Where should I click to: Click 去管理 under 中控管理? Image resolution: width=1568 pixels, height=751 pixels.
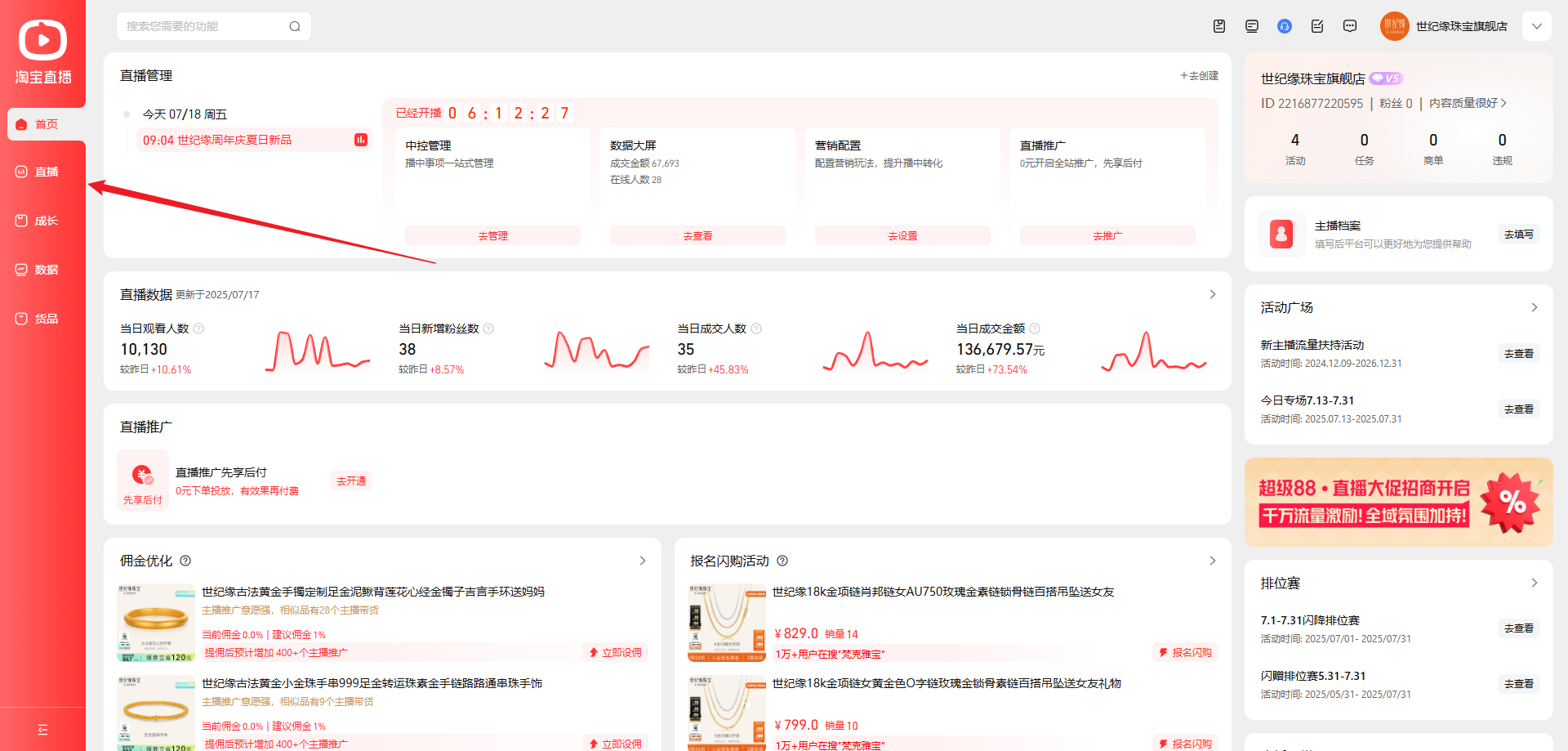tap(492, 235)
